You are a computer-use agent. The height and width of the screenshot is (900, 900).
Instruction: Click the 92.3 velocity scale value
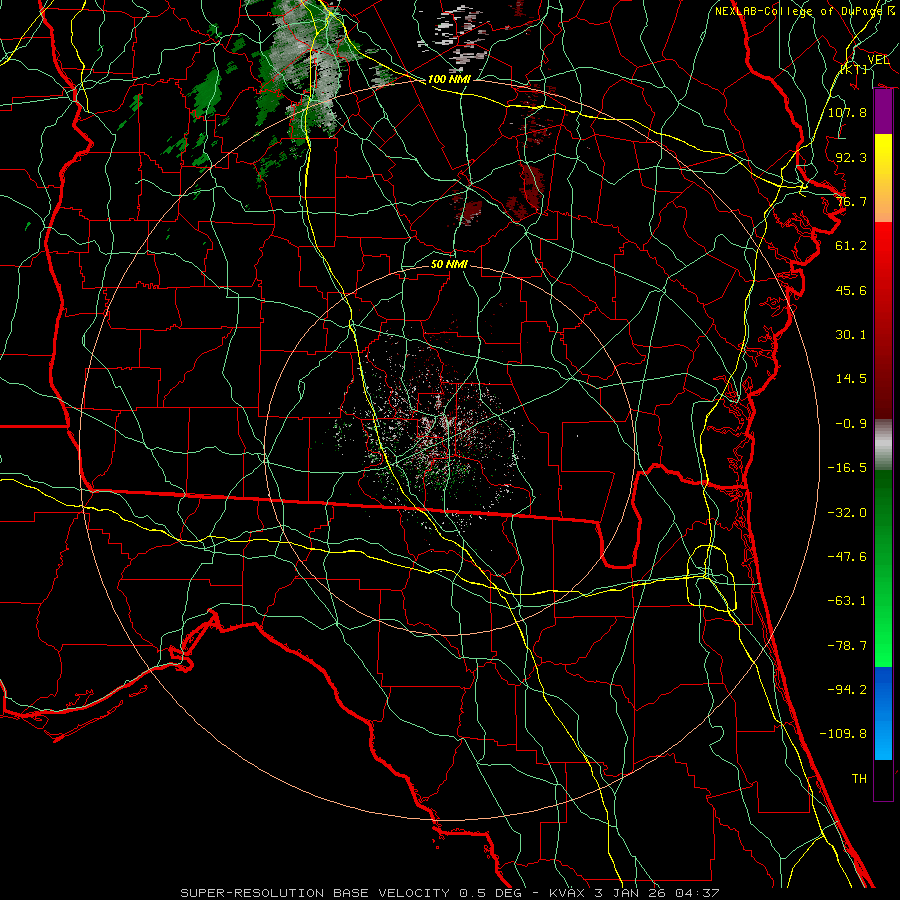pyautogui.click(x=851, y=157)
